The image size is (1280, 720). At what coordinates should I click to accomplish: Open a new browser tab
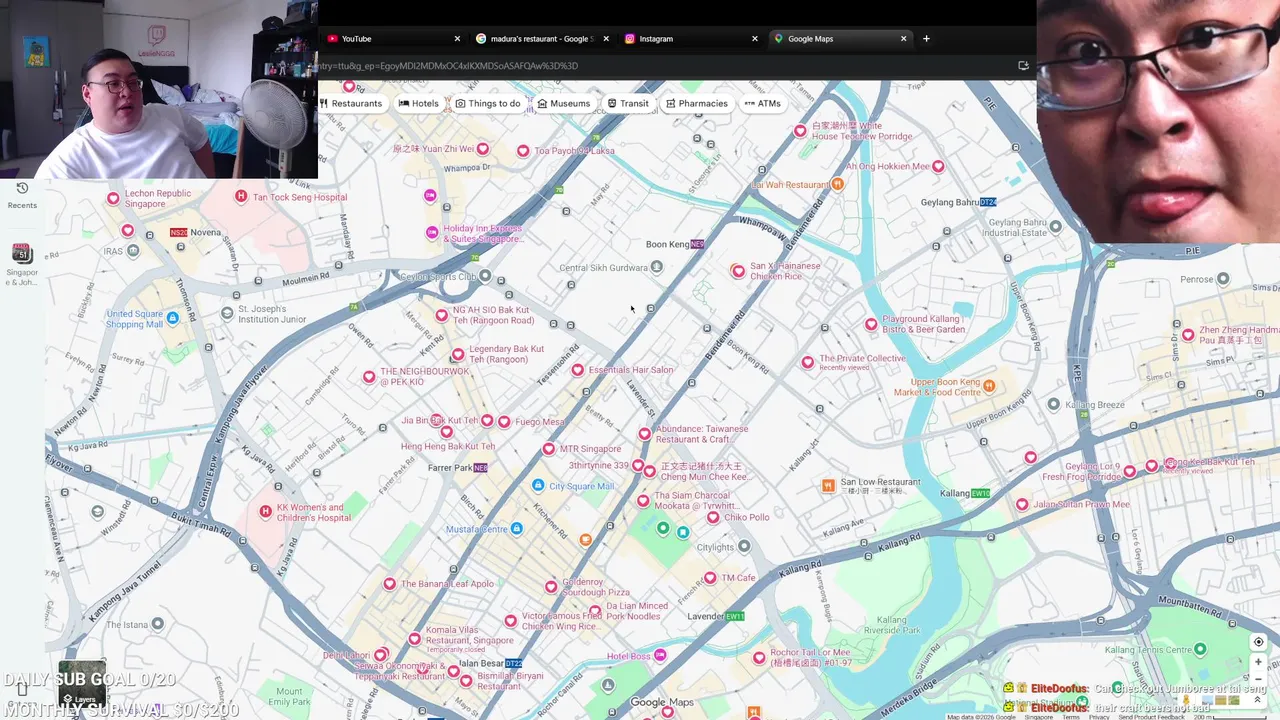[x=926, y=39]
